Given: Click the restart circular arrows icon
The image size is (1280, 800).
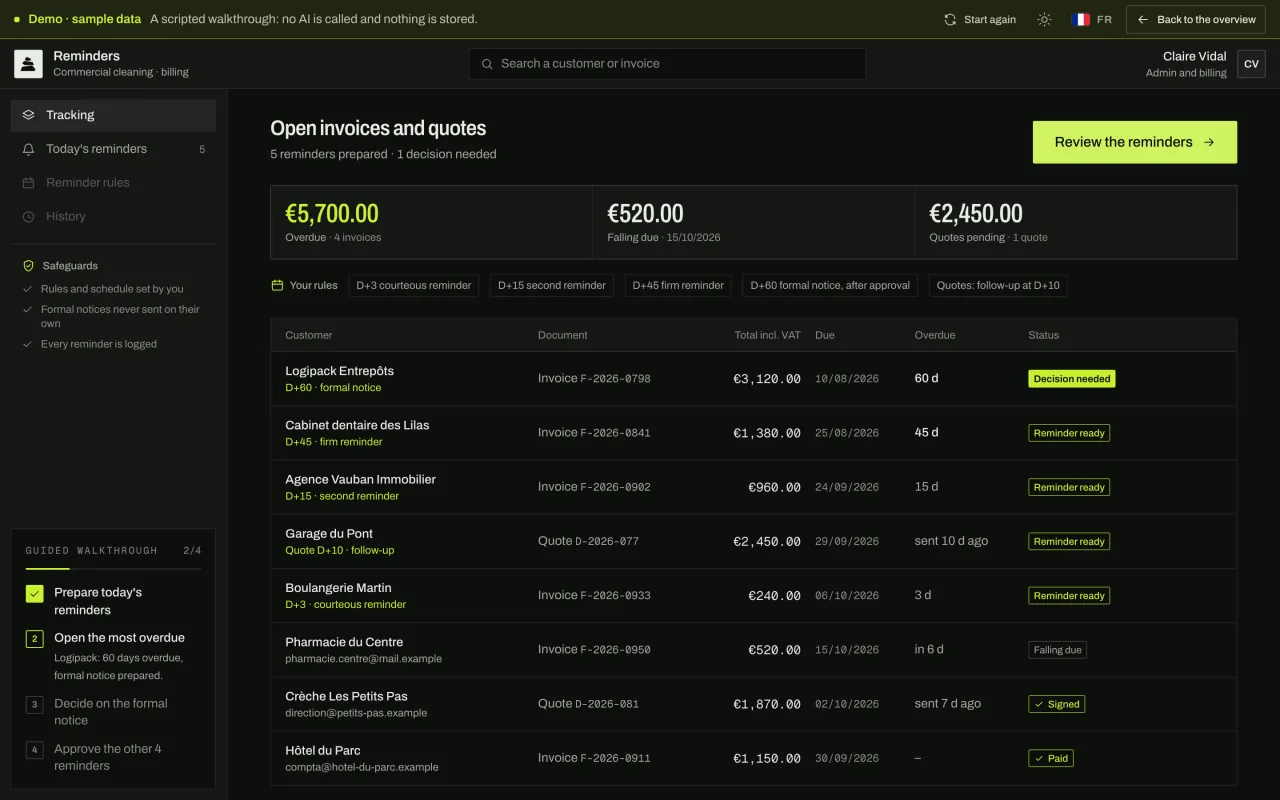Looking at the screenshot, I should (950, 20).
